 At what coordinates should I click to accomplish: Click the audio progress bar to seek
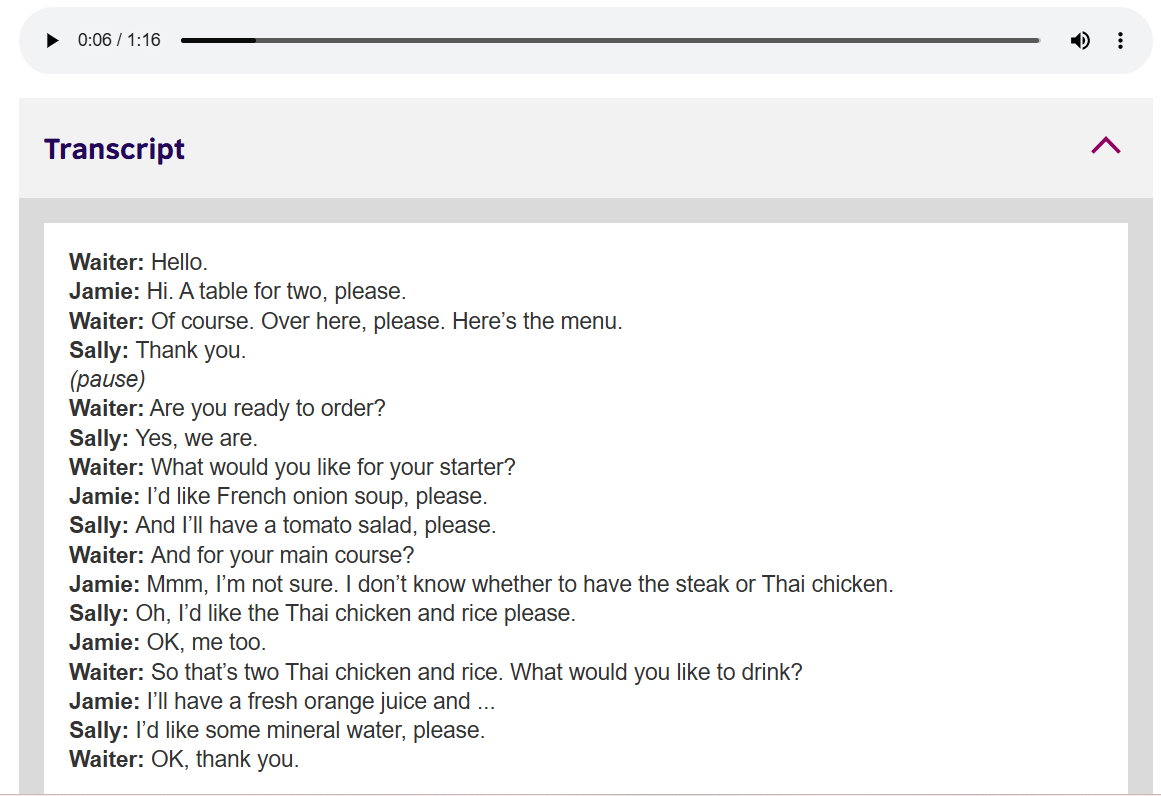pos(610,41)
